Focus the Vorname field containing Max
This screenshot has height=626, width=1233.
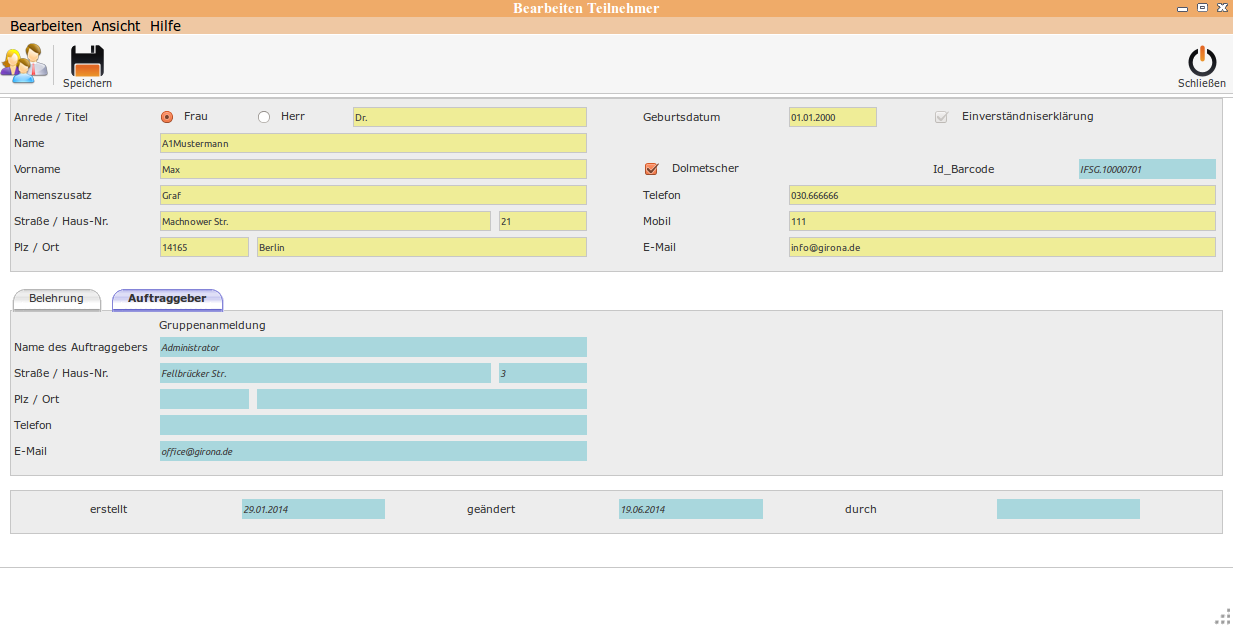coord(373,169)
